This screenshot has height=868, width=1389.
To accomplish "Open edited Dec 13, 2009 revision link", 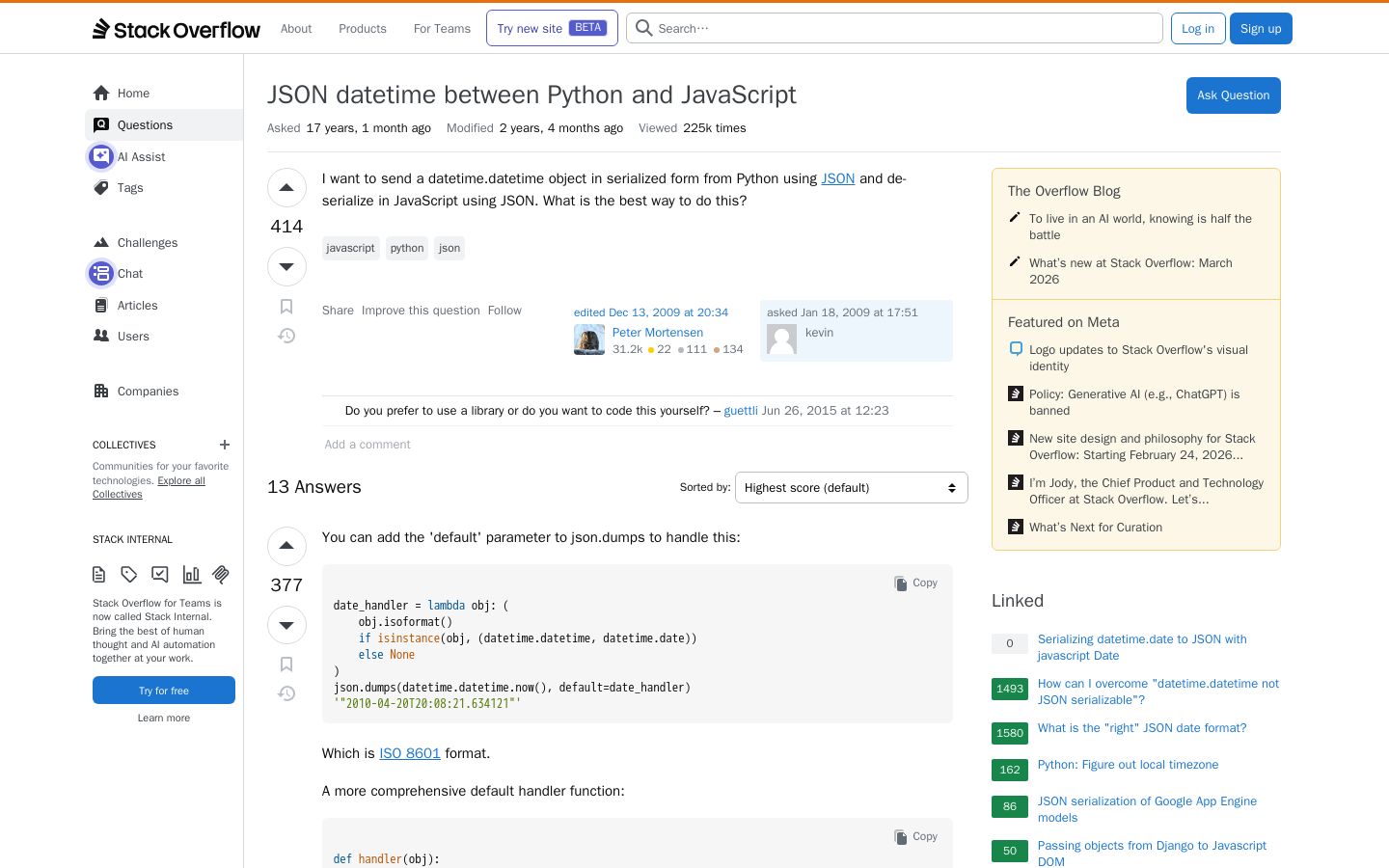I will click(x=651, y=312).
